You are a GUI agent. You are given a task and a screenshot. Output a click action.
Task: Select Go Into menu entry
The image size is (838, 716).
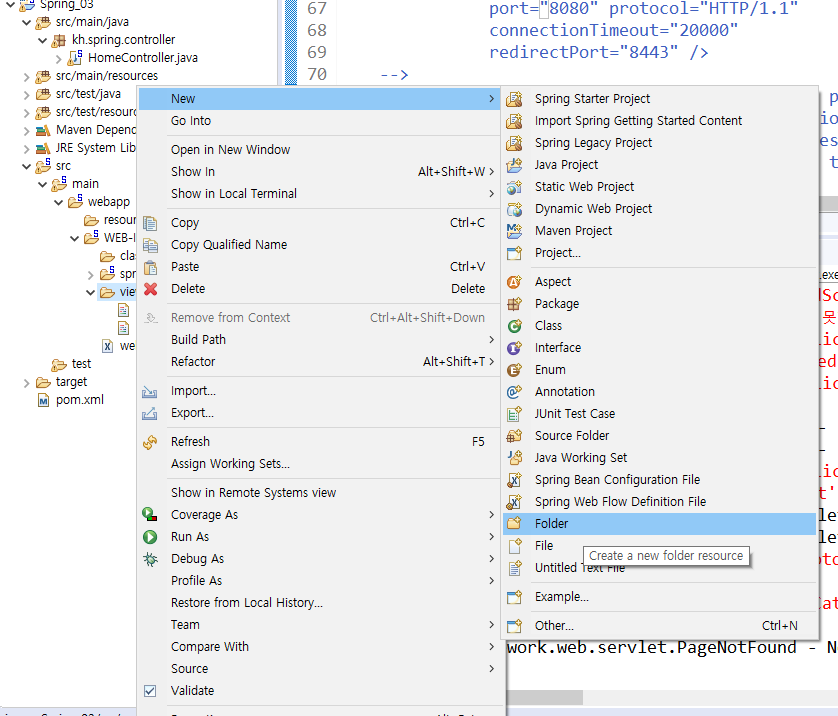[320, 121]
